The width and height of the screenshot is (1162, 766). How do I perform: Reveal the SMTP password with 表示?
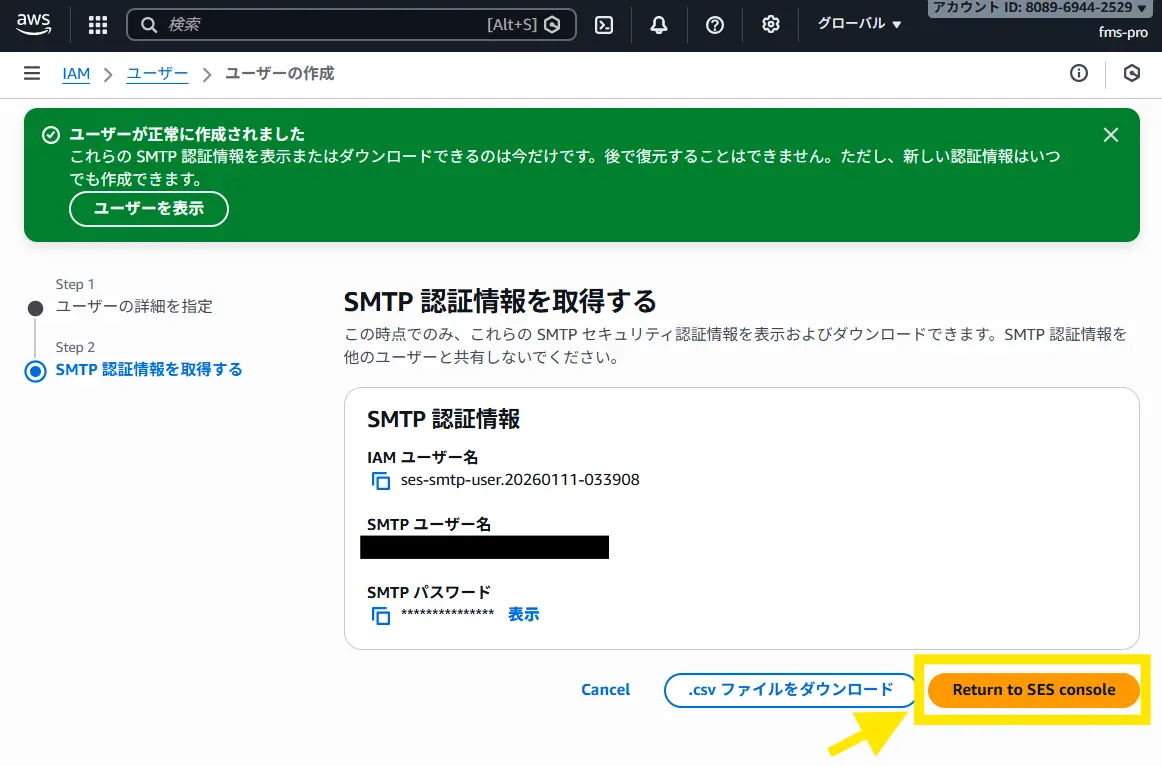pyautogui.click(x=523, y=615)
